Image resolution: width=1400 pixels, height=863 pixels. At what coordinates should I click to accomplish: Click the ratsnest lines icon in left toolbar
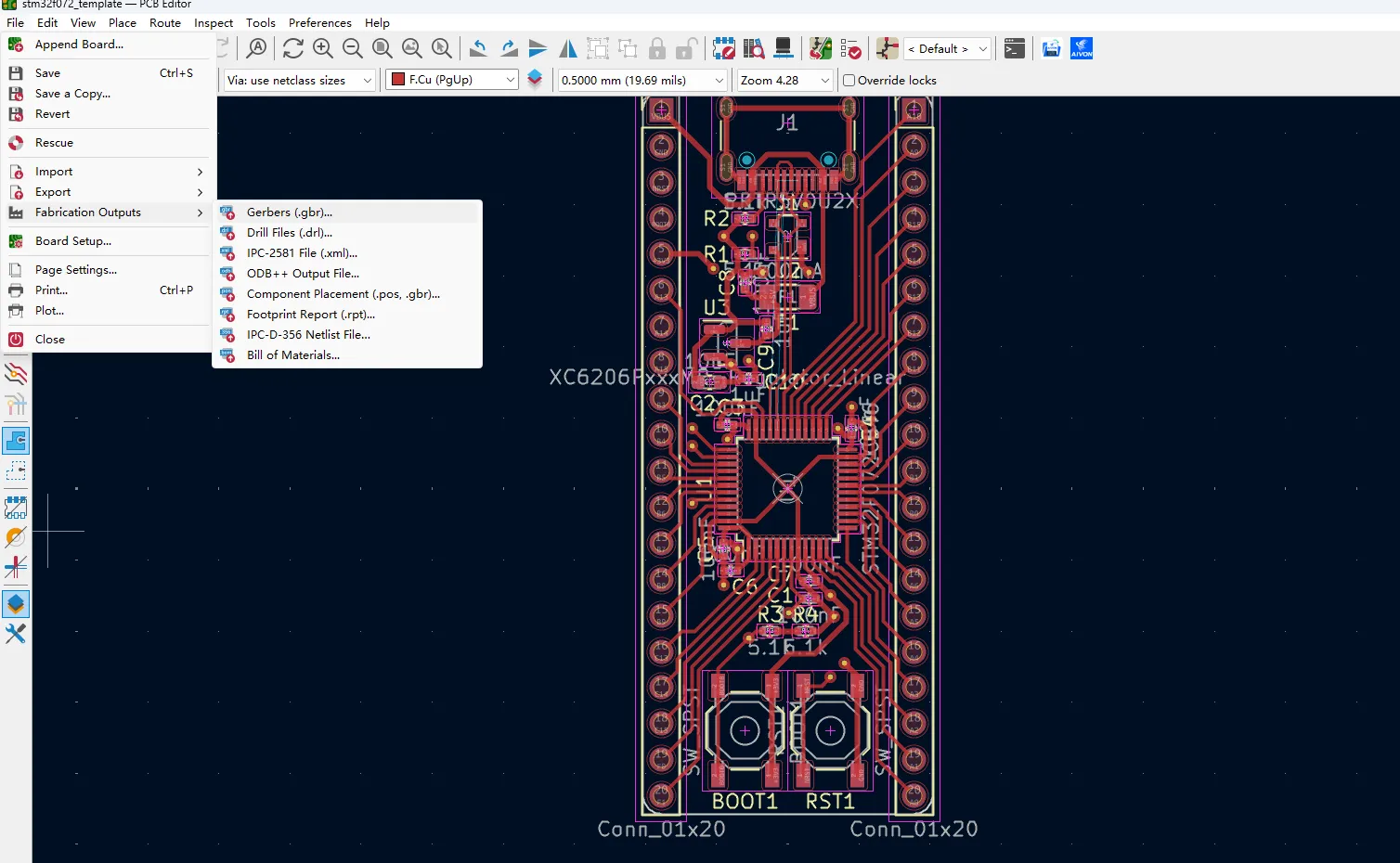click(x=16, y=374)
